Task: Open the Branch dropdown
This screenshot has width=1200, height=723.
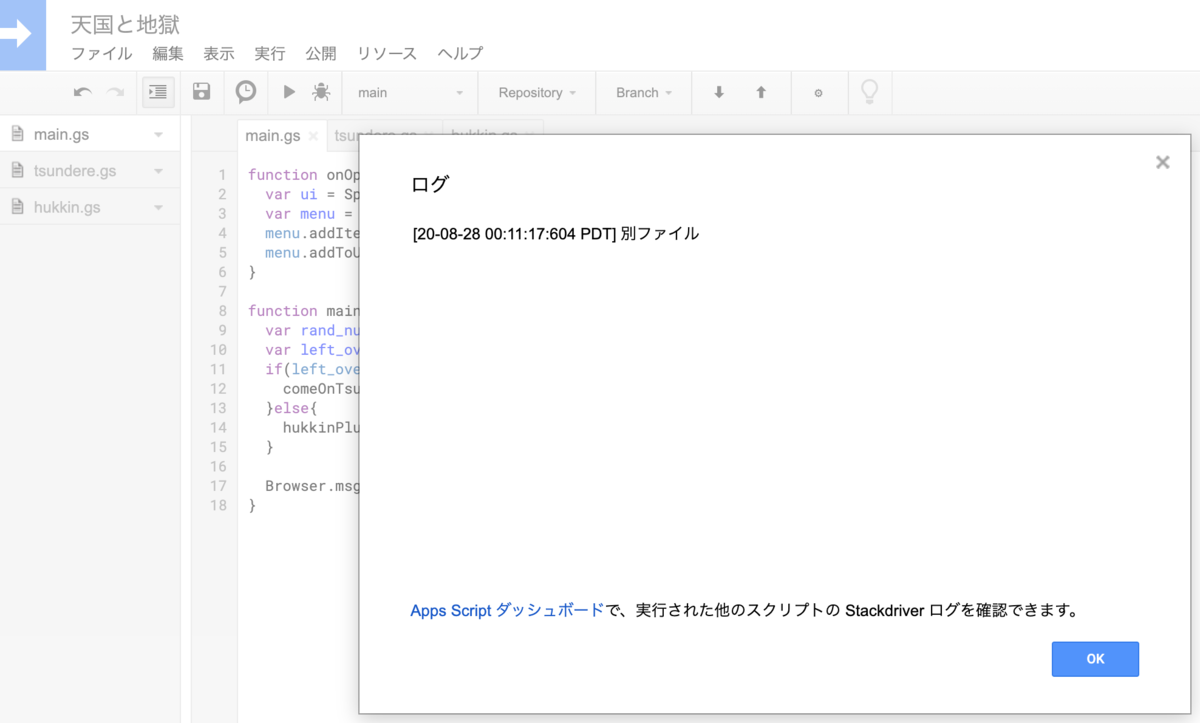Action: pos(643,93)
